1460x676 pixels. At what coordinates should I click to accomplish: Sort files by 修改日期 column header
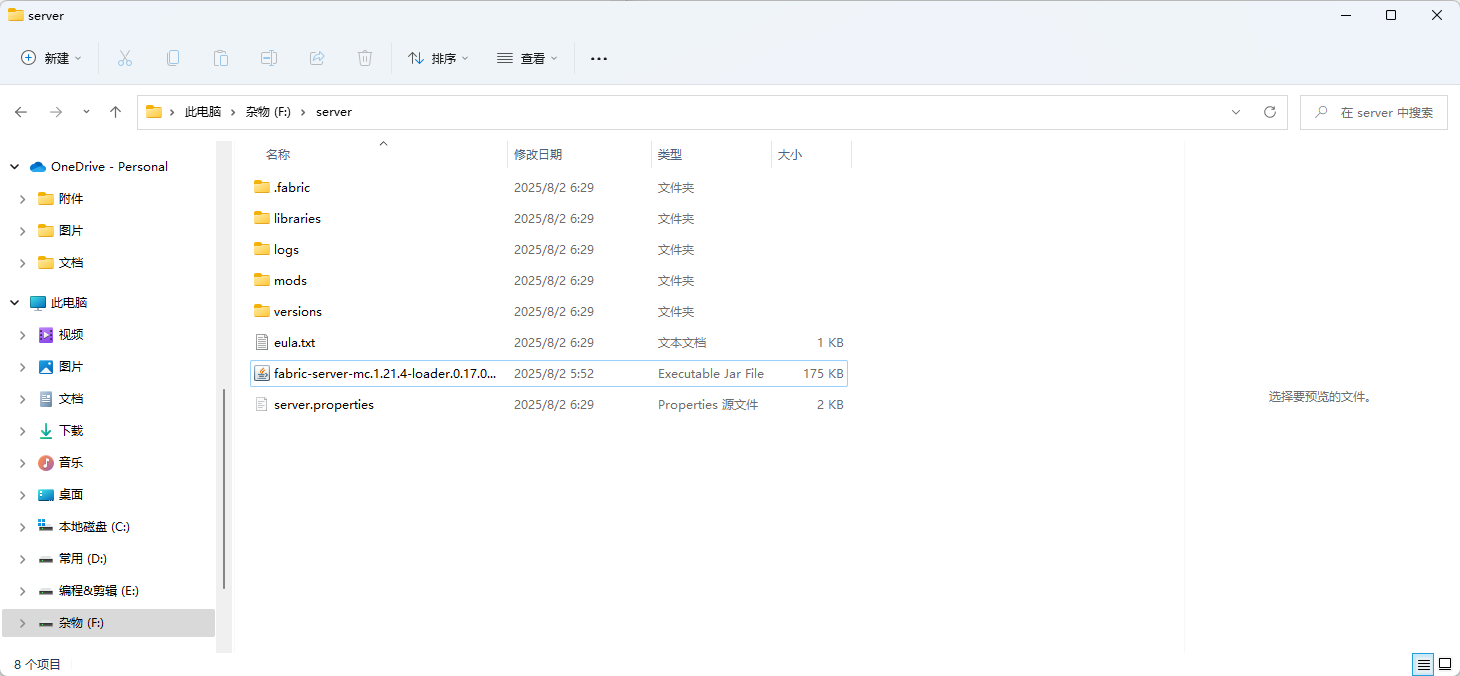(538, 155)
